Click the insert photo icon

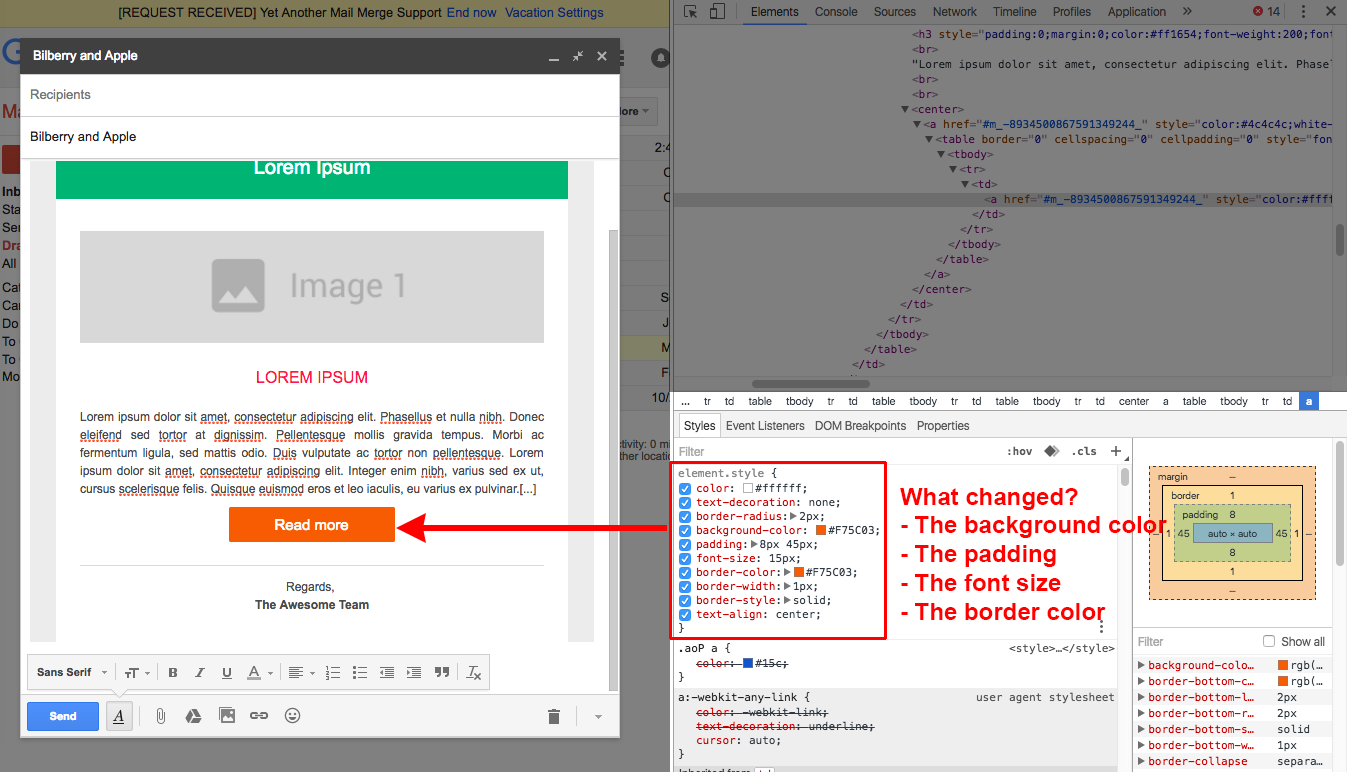[x=227, y=716]
